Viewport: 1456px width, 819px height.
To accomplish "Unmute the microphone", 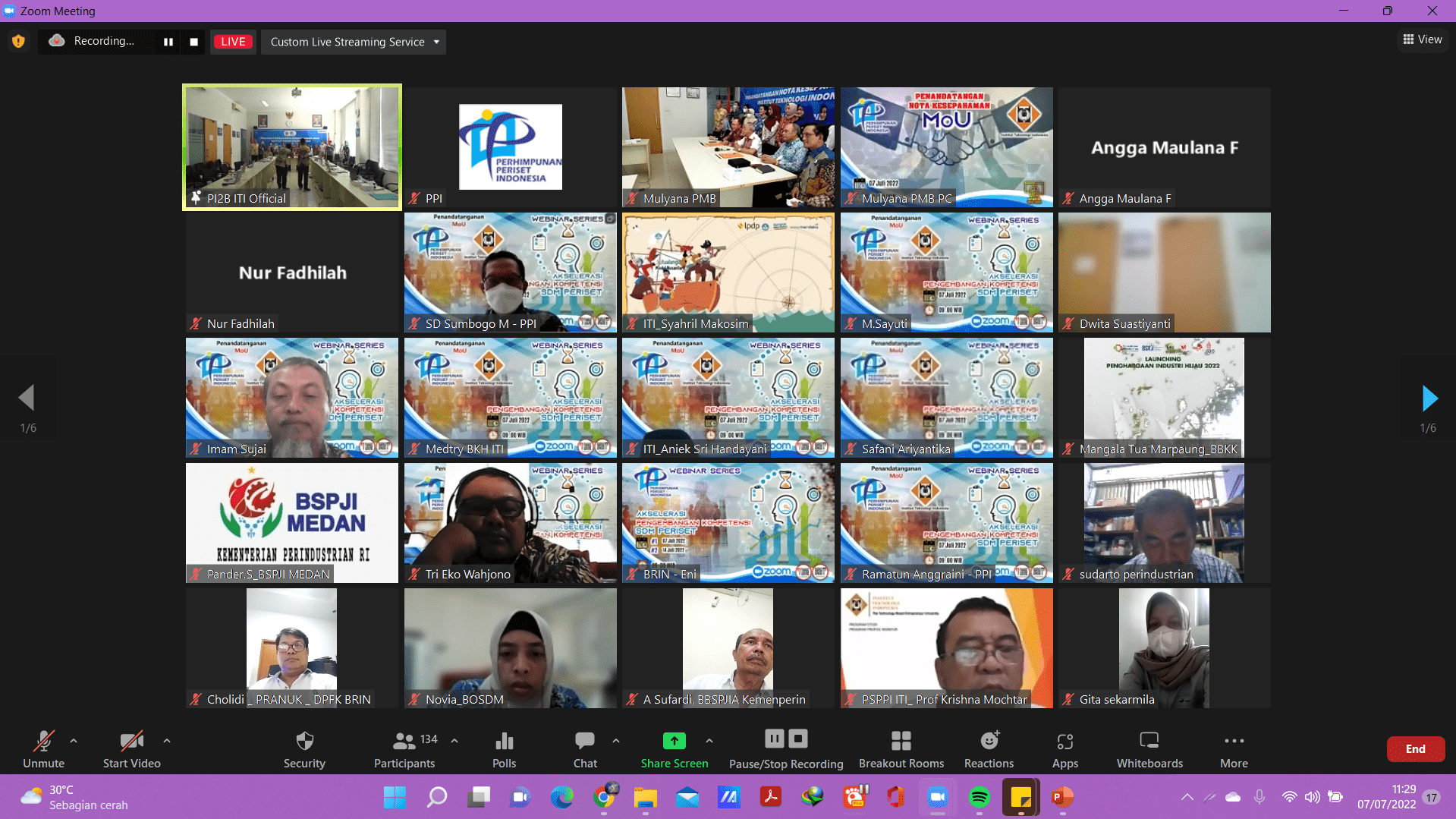I will tap(43, 748).
